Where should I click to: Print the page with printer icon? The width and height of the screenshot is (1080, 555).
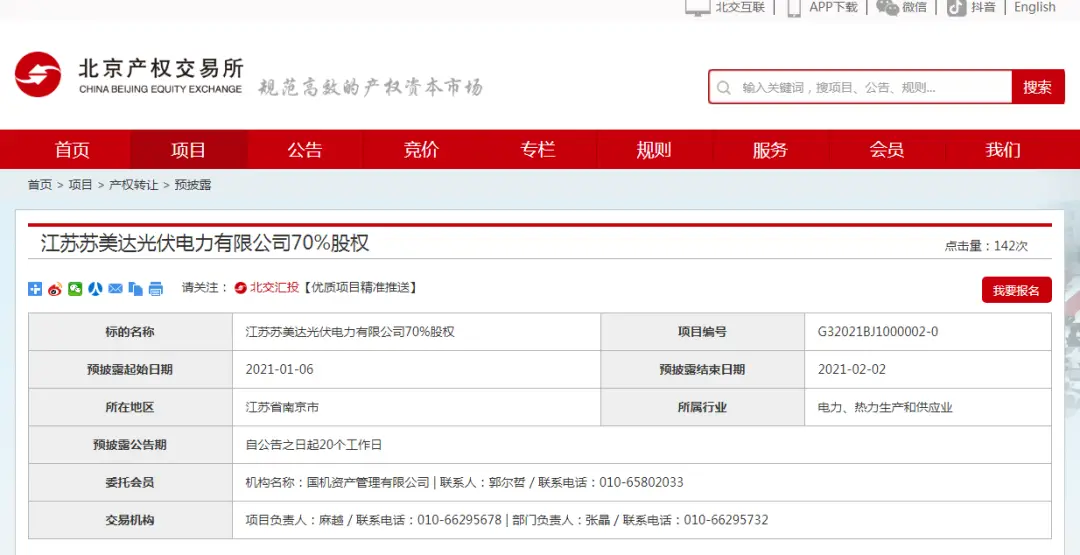pyautogui.click(x=156, y=289)
